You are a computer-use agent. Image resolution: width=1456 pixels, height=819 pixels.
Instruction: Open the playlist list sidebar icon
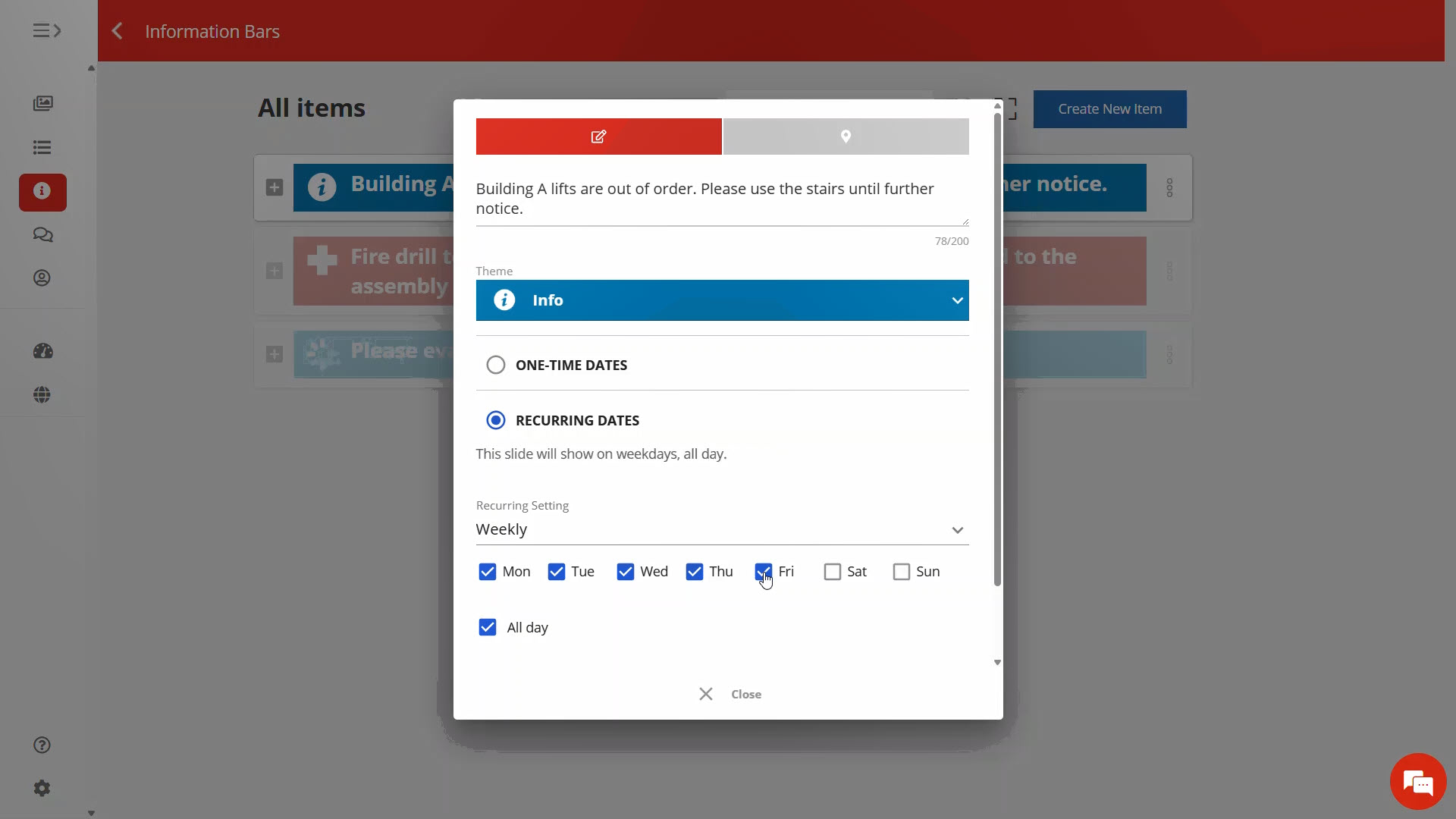point(42,147)
